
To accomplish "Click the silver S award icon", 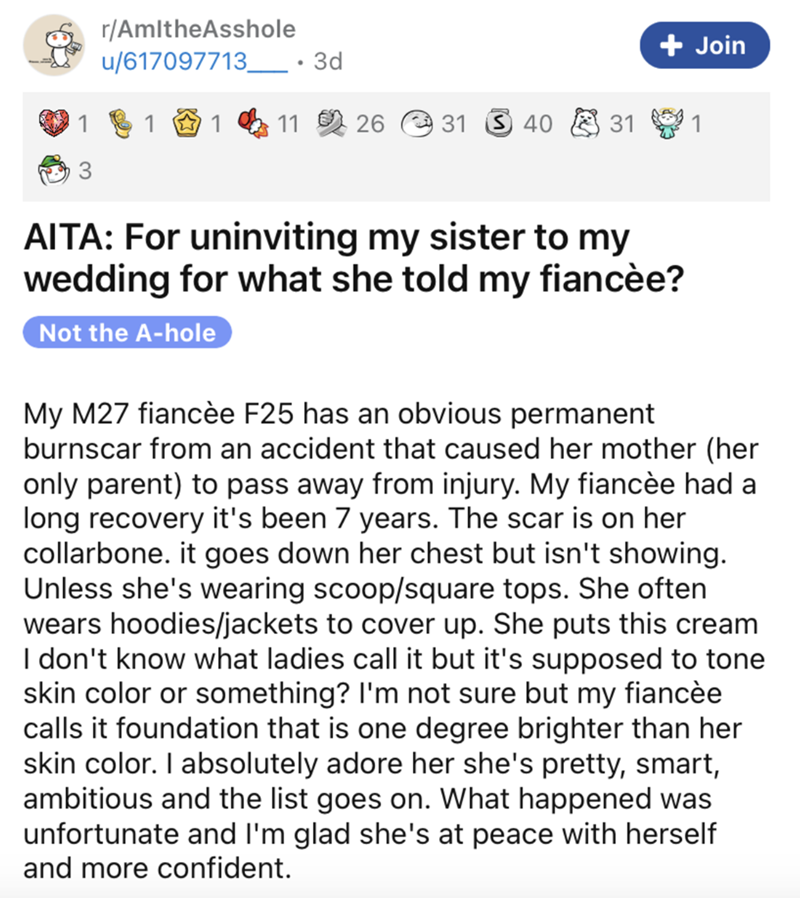I will (x=501, y=126).
